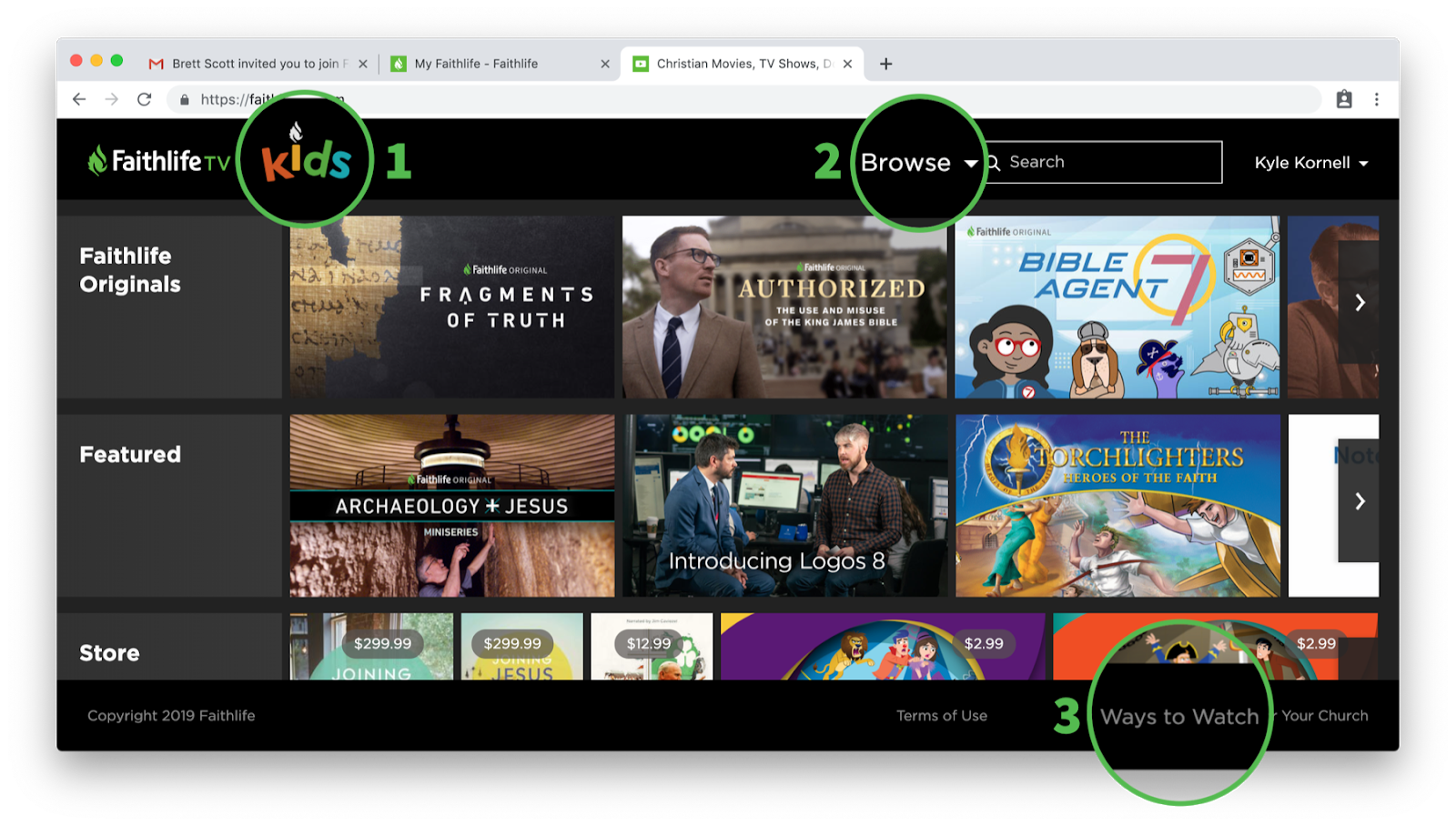1456x826 pixels.
Task: Open the Terms of Use link
Action: coord(942,716)
